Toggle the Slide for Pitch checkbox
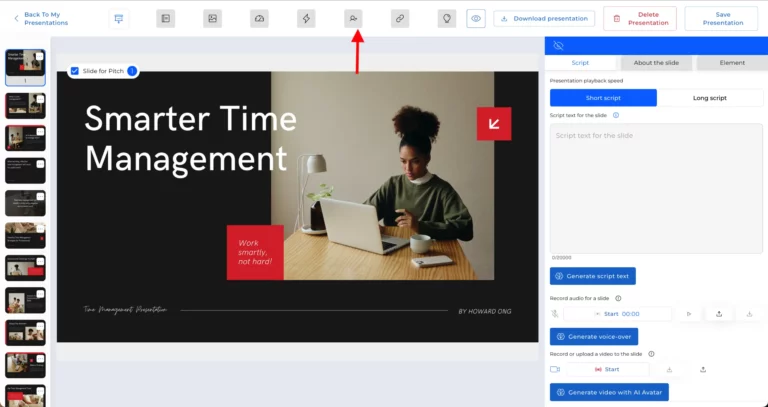This screenshot has width=768, height=407. (75, 71)
